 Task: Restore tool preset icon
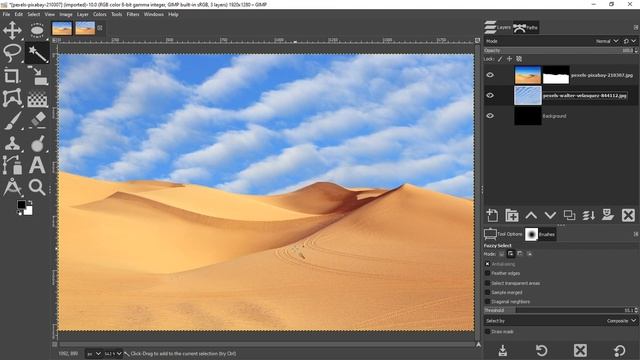point(541,350)
